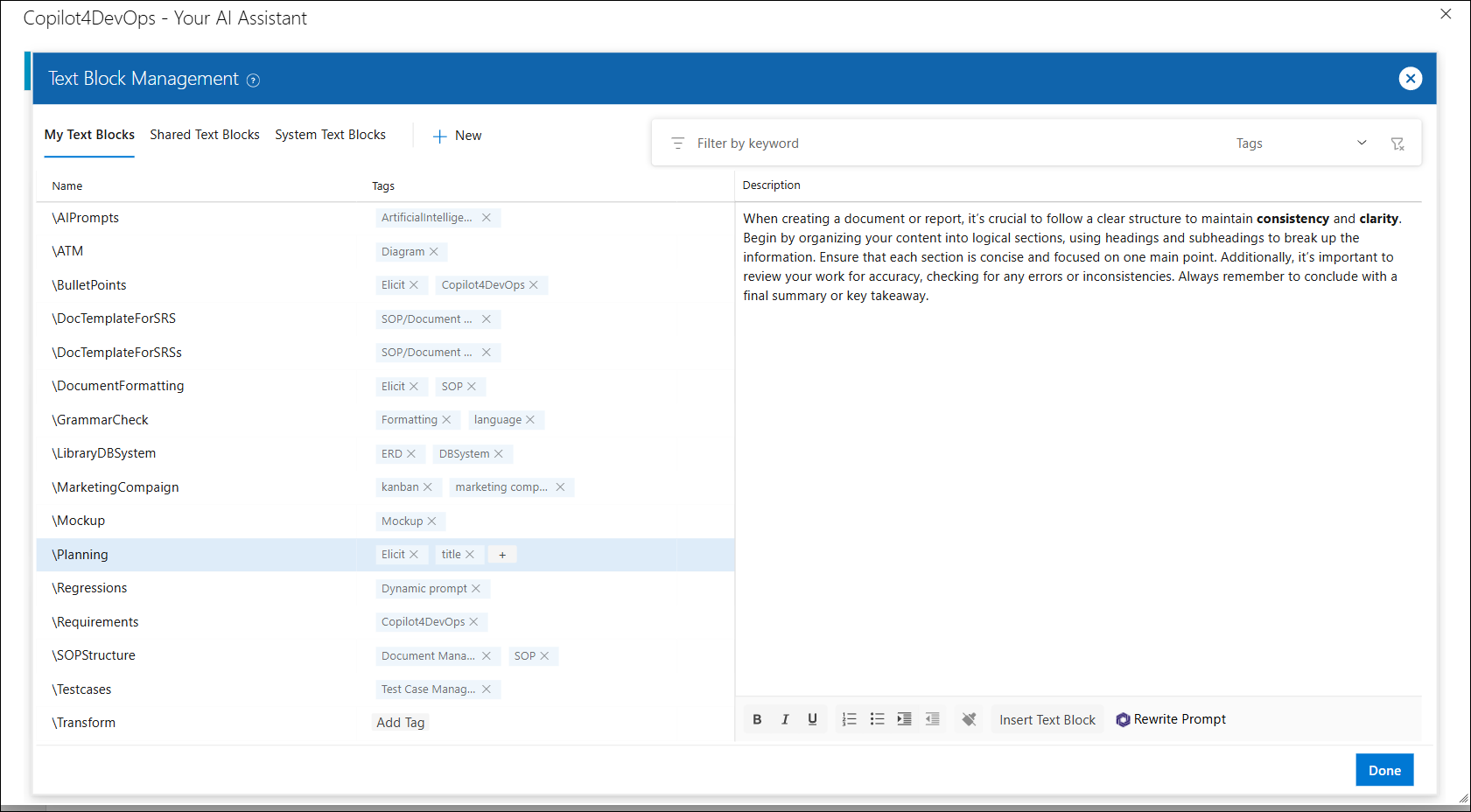Remove the Diagram tag from ATM
The image size is (1471, 812).
pyautogui.click(x=434, y=252)
